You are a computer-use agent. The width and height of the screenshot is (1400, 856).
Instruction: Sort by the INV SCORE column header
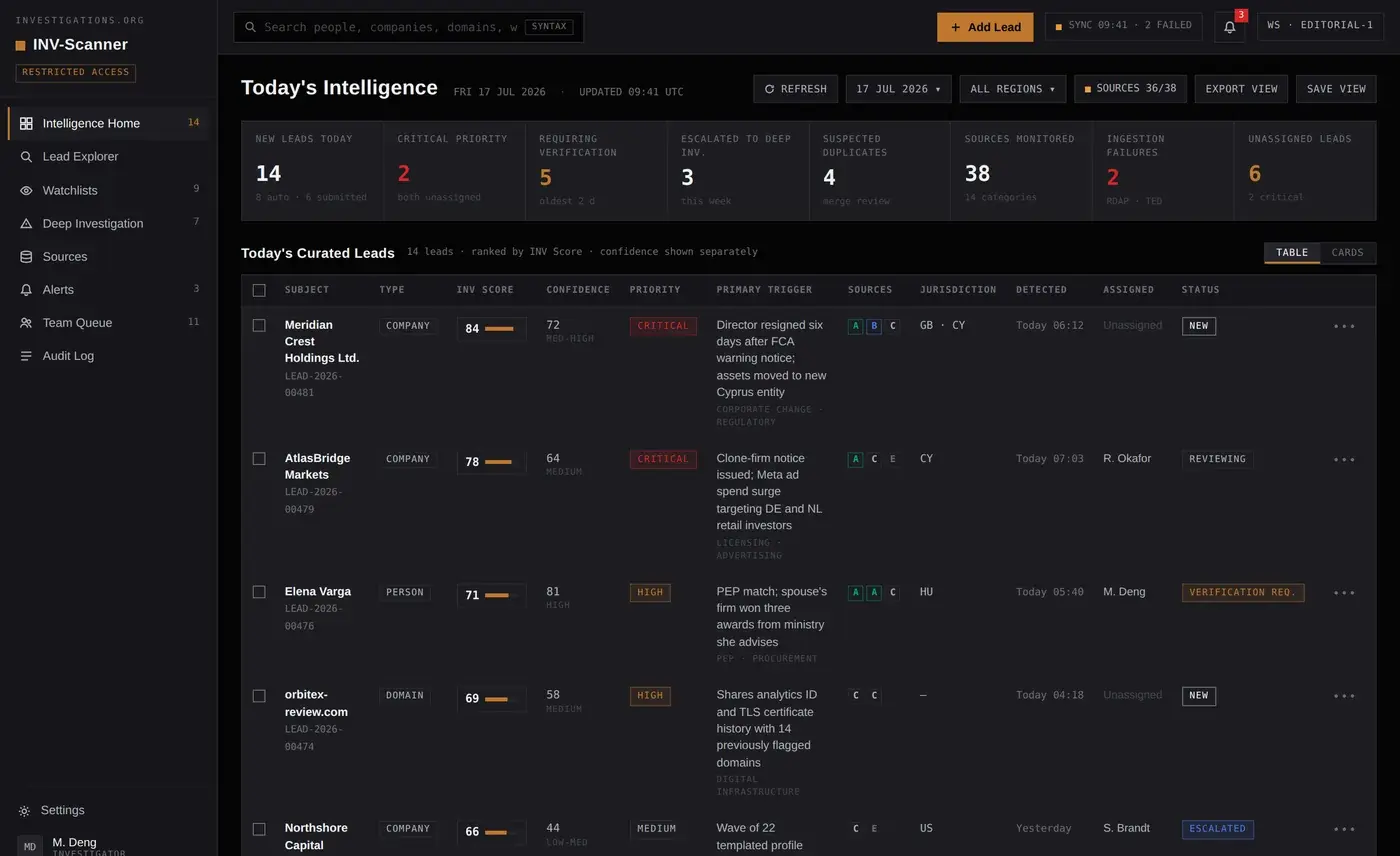click(x=485, y=290)
